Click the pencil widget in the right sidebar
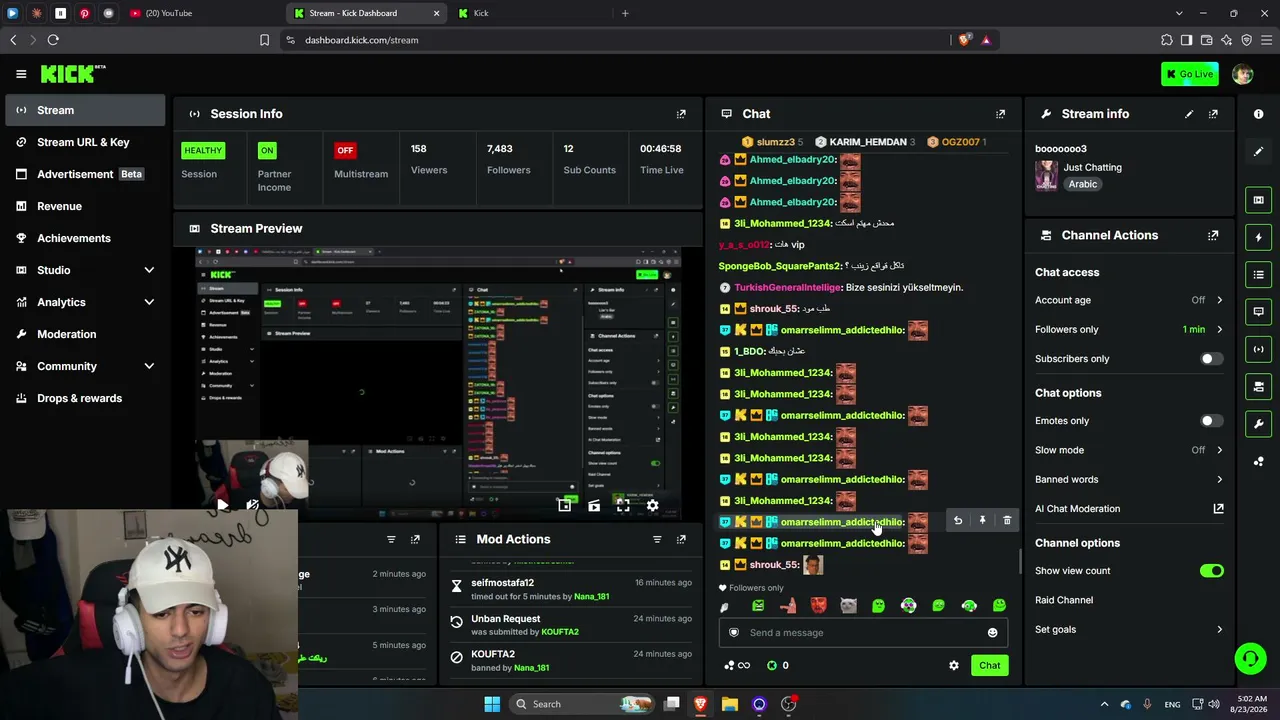Screen dimensions: 1280x720 click(1258, 151)
